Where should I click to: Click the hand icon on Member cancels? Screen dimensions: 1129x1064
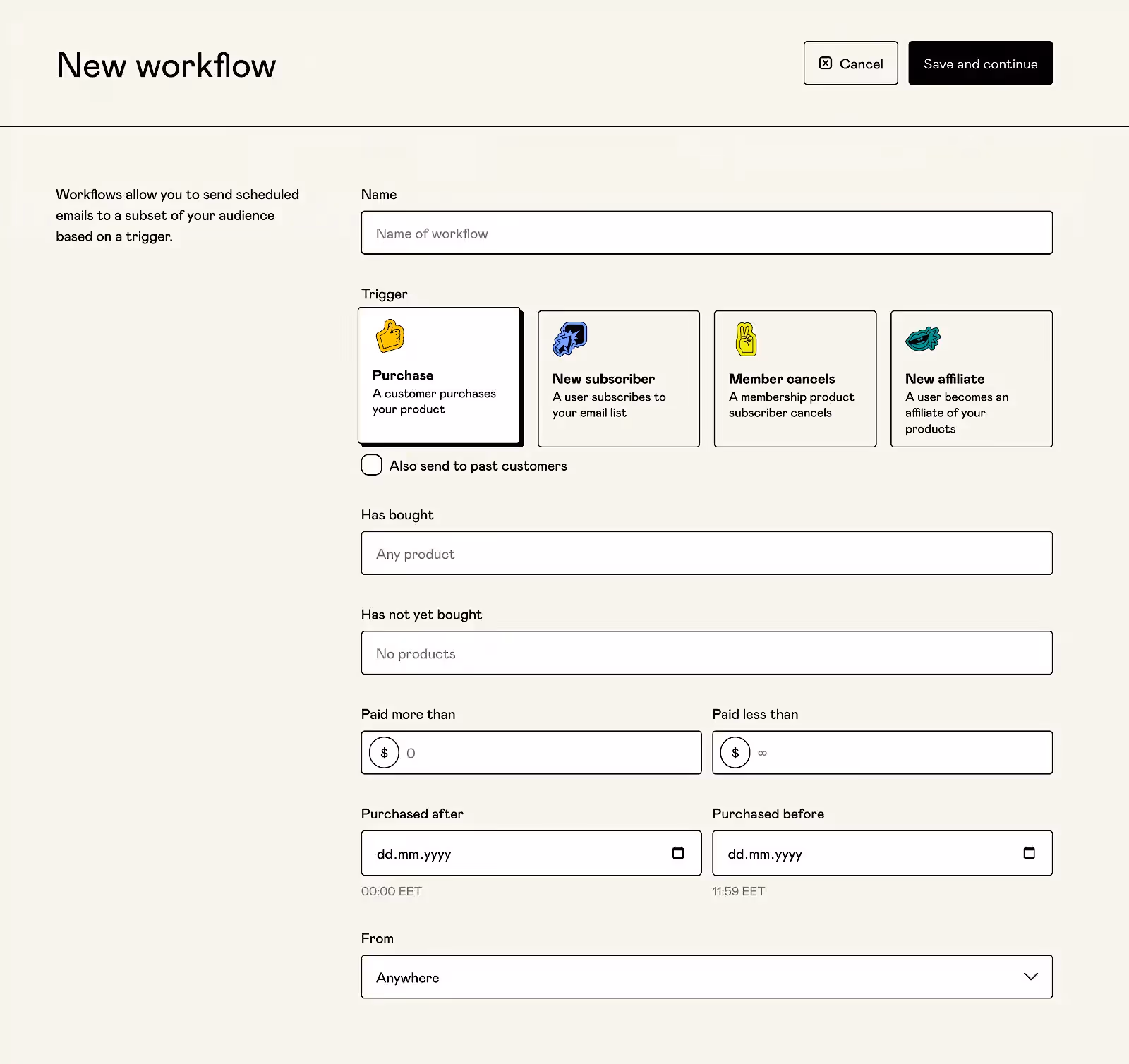pyautogui.click(x=745, y=339)
